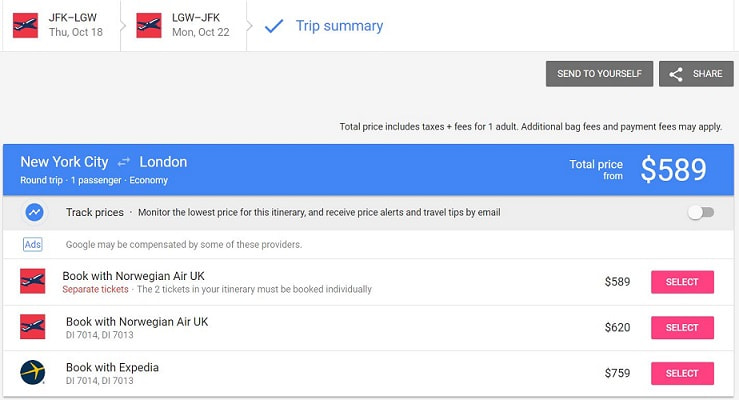Viewport: 739px width, 400px height.
Task: Select the $589 Norwegian Air UK offer
Action: point(682,282)
